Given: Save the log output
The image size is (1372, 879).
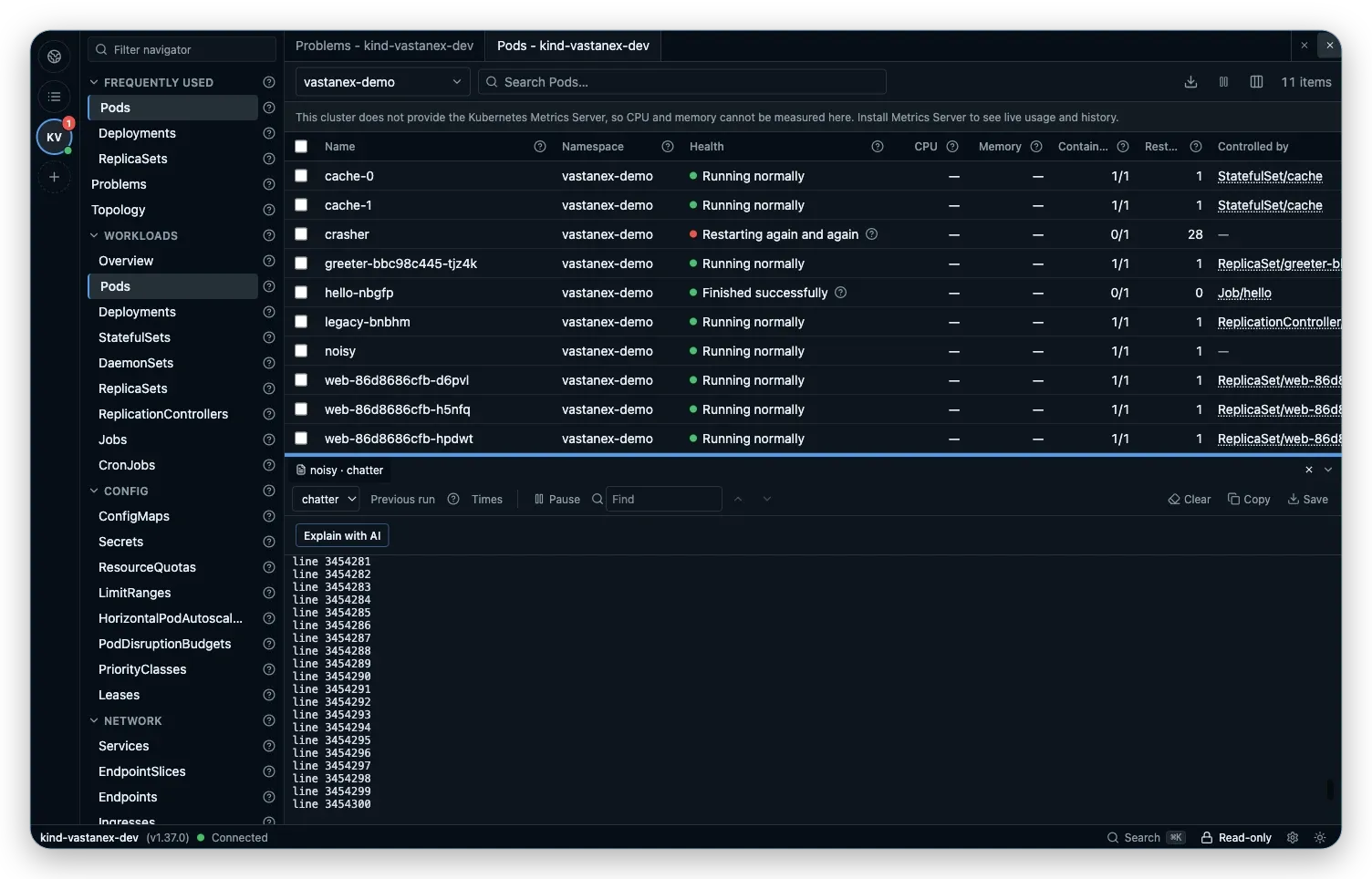Looking at the screenshot, I should pyautogui.click(x=1307, y=500).
